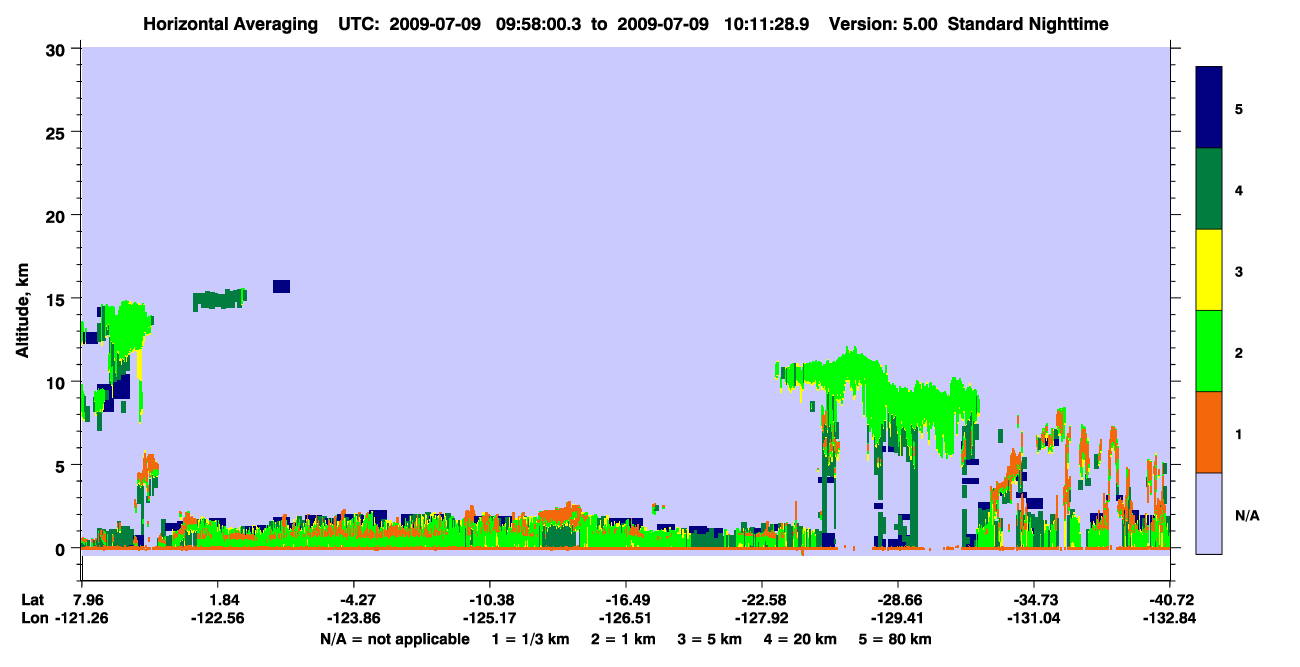This screenshot has height=667, width=1300.
Task: Click the '4 = 20 km' legend entry
Action: (x=802, y=639)
